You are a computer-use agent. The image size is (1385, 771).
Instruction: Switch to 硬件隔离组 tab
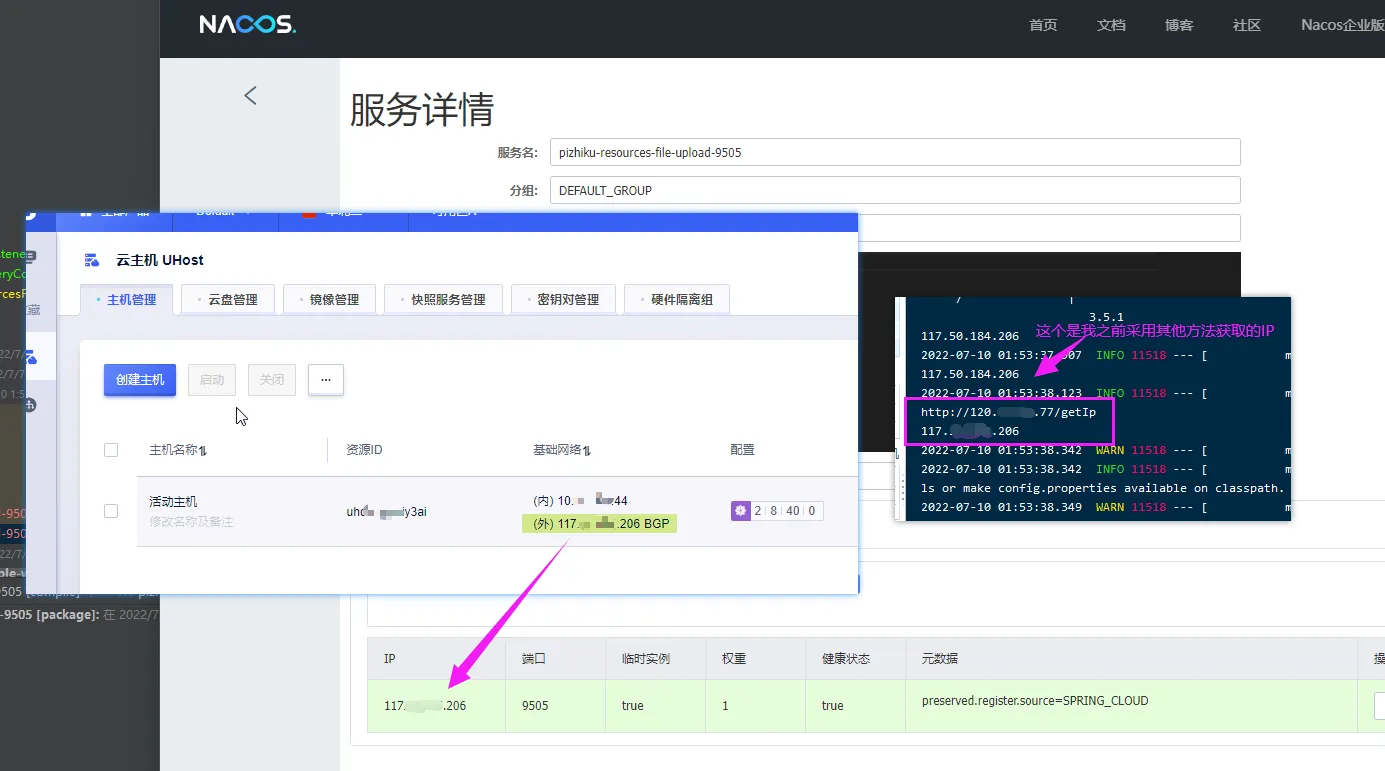coord(677,299)
